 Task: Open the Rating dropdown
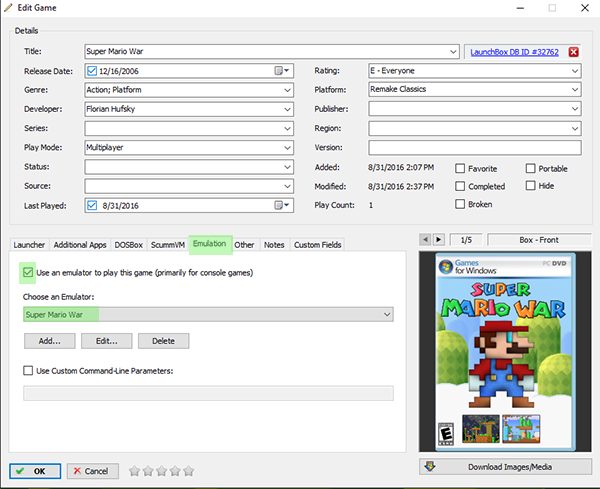(x=575, y=71)
